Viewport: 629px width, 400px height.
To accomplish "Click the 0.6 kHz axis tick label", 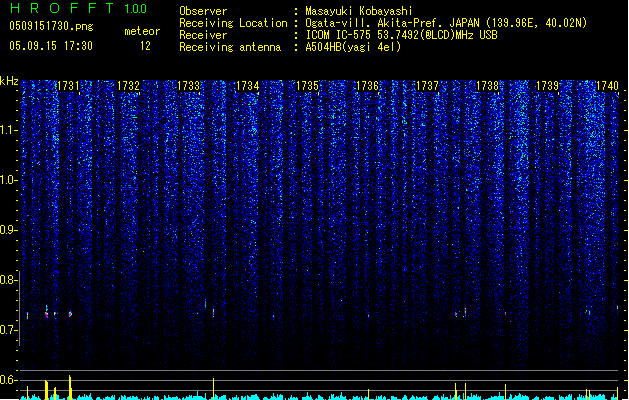I will click(x=8, y=380).
